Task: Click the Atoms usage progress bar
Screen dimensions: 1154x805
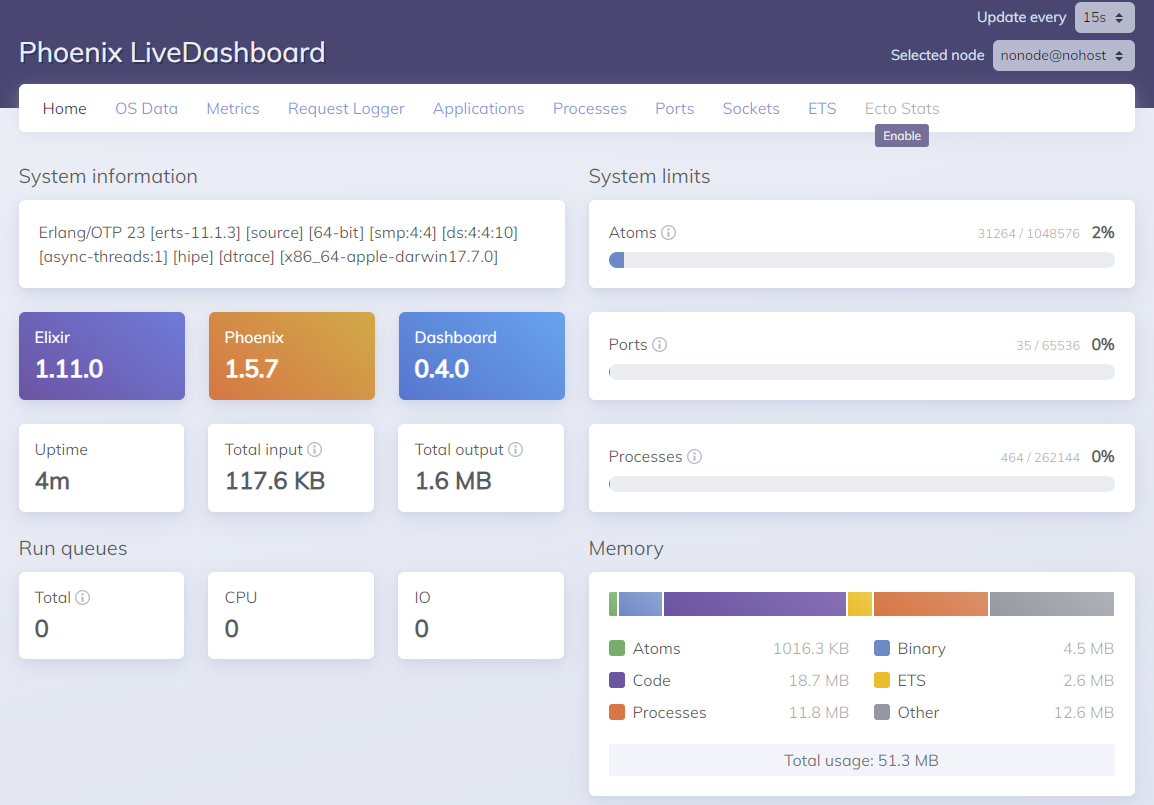Action: [x=861, y=260]
